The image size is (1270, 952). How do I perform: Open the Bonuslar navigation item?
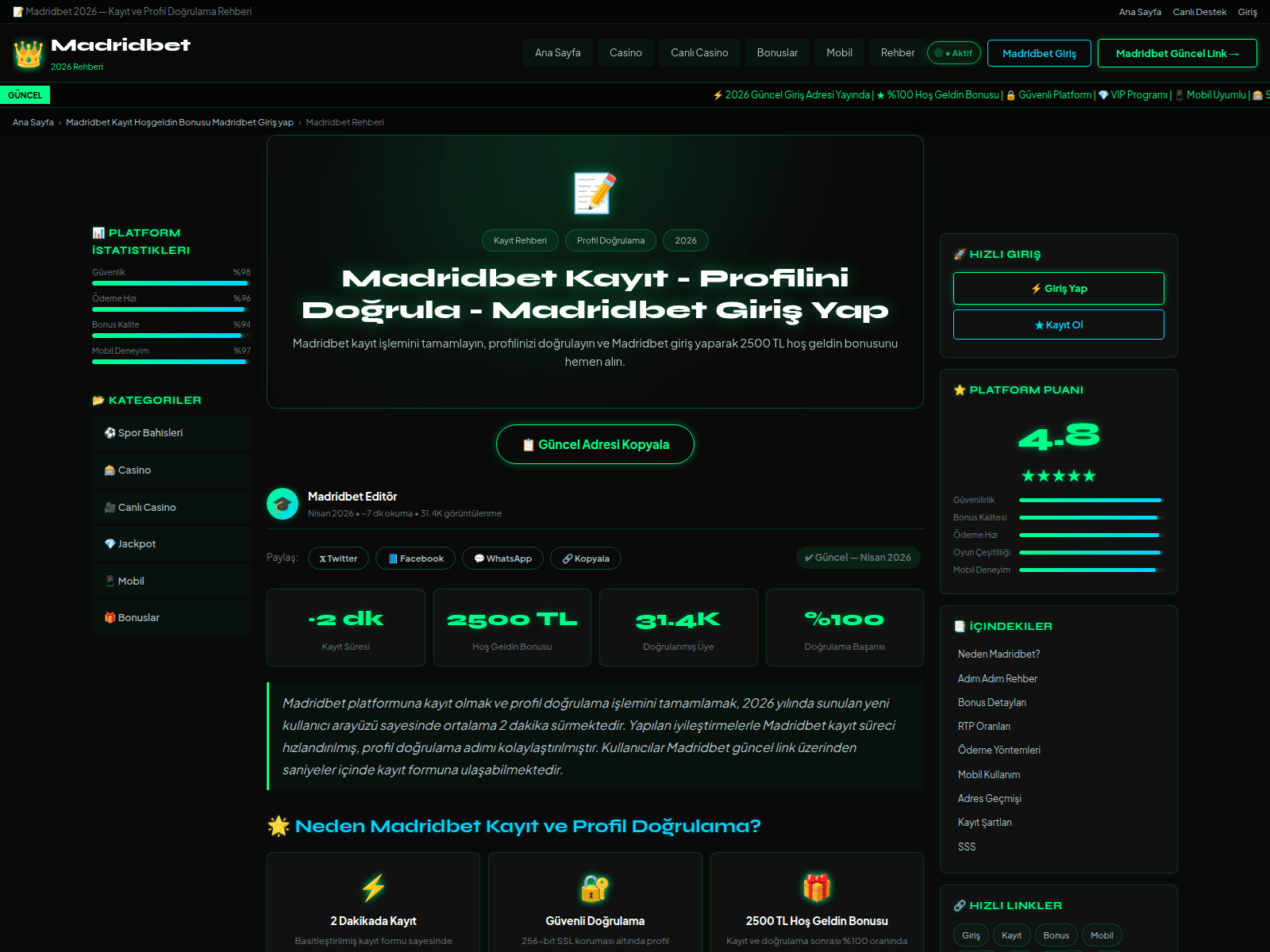tap(777, 52)
